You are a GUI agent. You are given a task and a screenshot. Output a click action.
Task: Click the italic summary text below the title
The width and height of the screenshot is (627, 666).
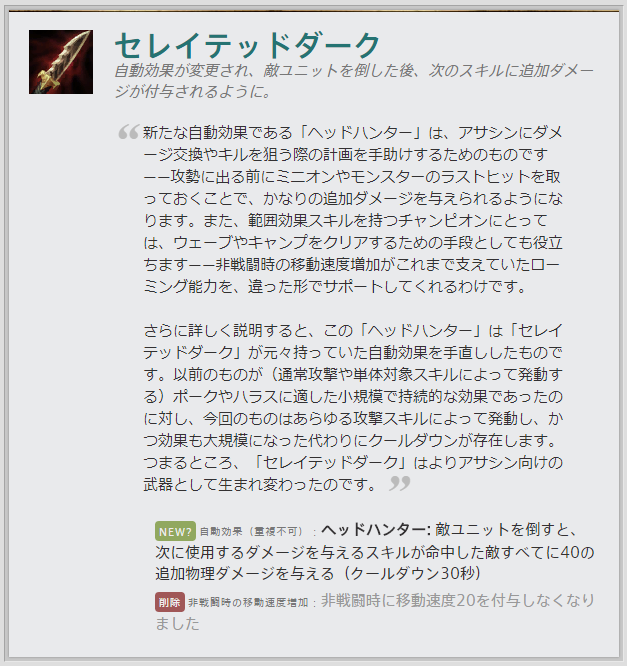click(x=353, y=81)
